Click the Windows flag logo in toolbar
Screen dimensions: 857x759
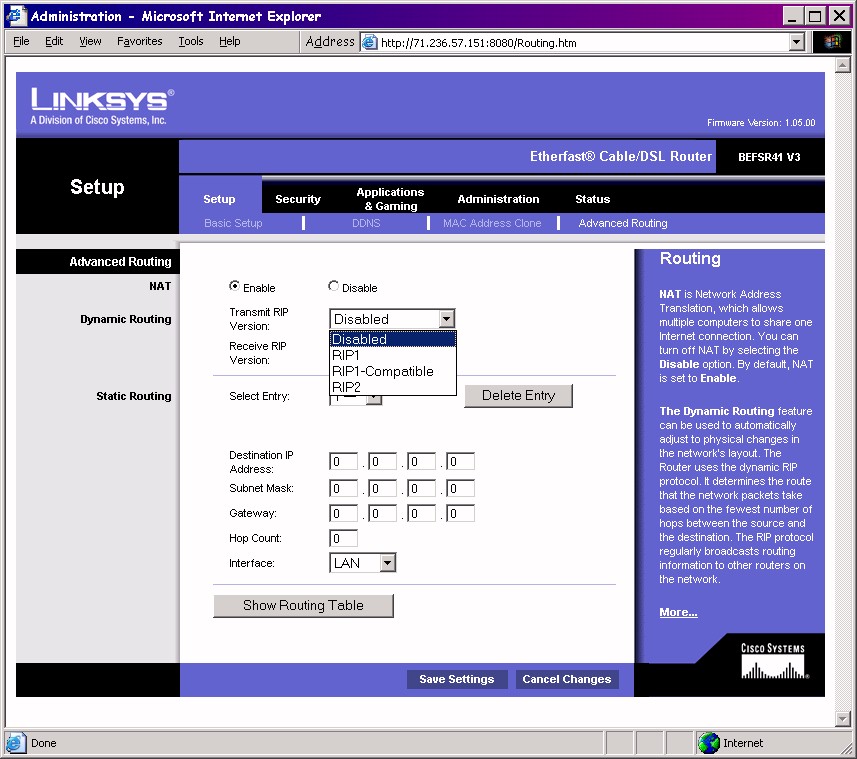832,42
